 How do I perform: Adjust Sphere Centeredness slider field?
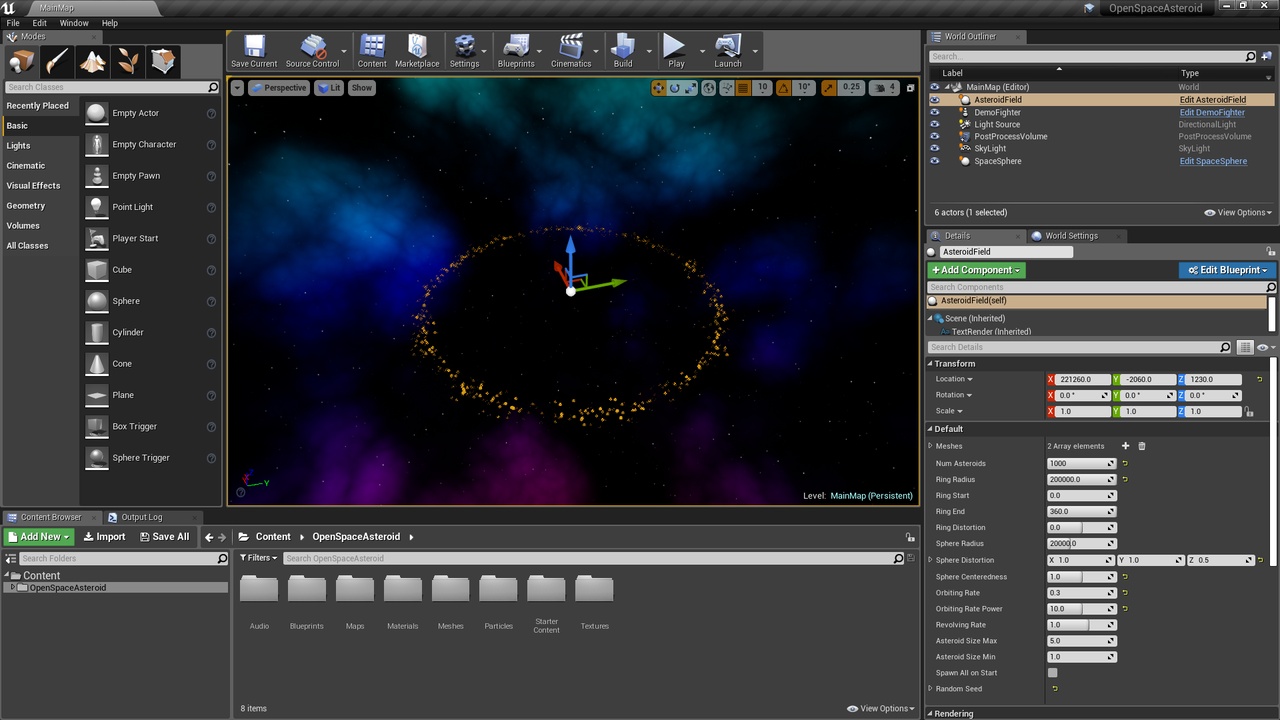(1081, 577)
